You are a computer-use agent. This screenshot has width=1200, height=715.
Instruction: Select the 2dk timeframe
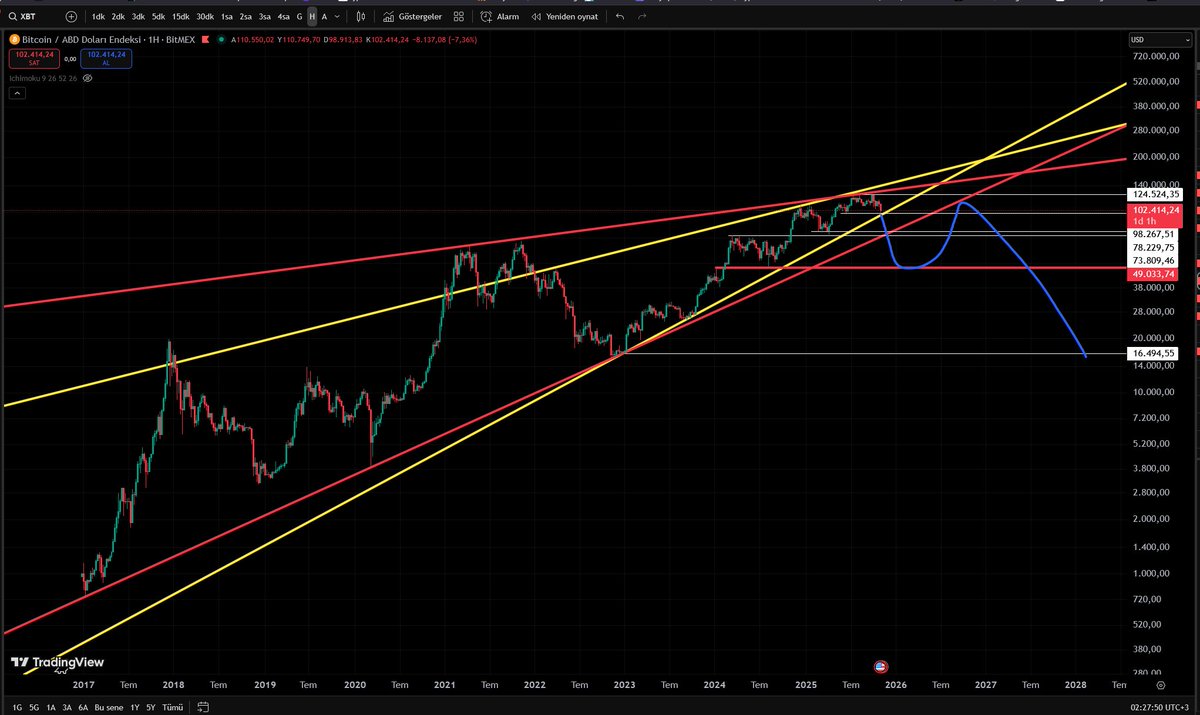pyautogui.click(x=118, y=17)
